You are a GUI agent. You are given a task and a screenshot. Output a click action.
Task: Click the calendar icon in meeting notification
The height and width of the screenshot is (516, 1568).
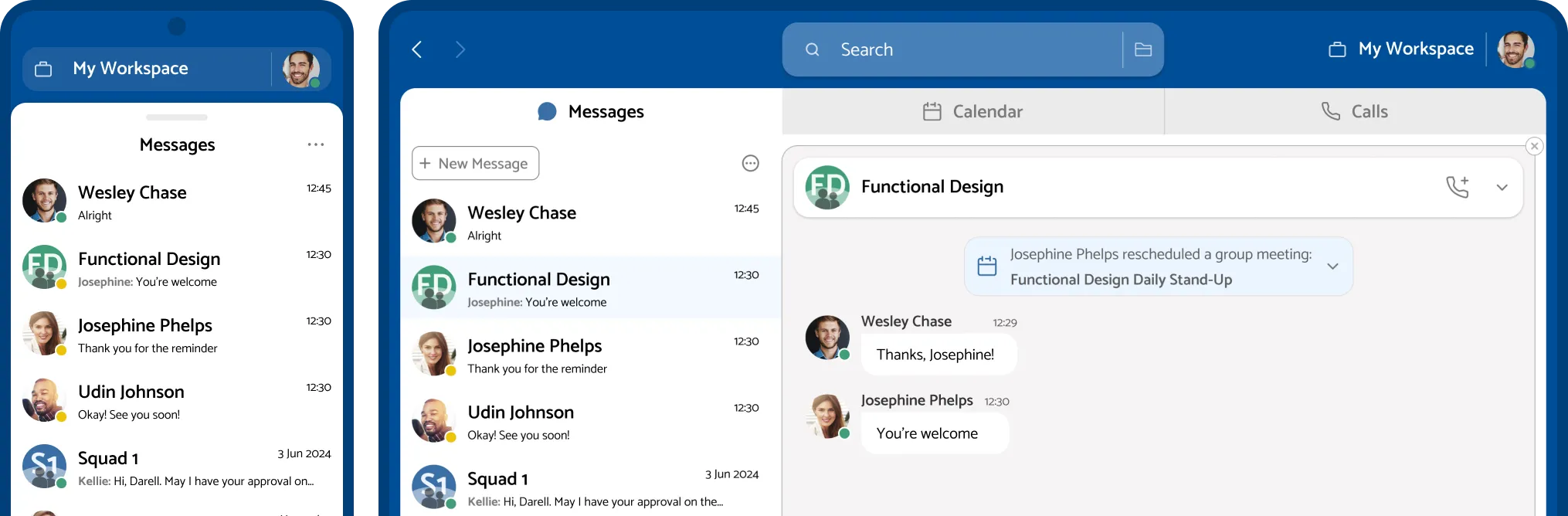click(x=987, y=266)
